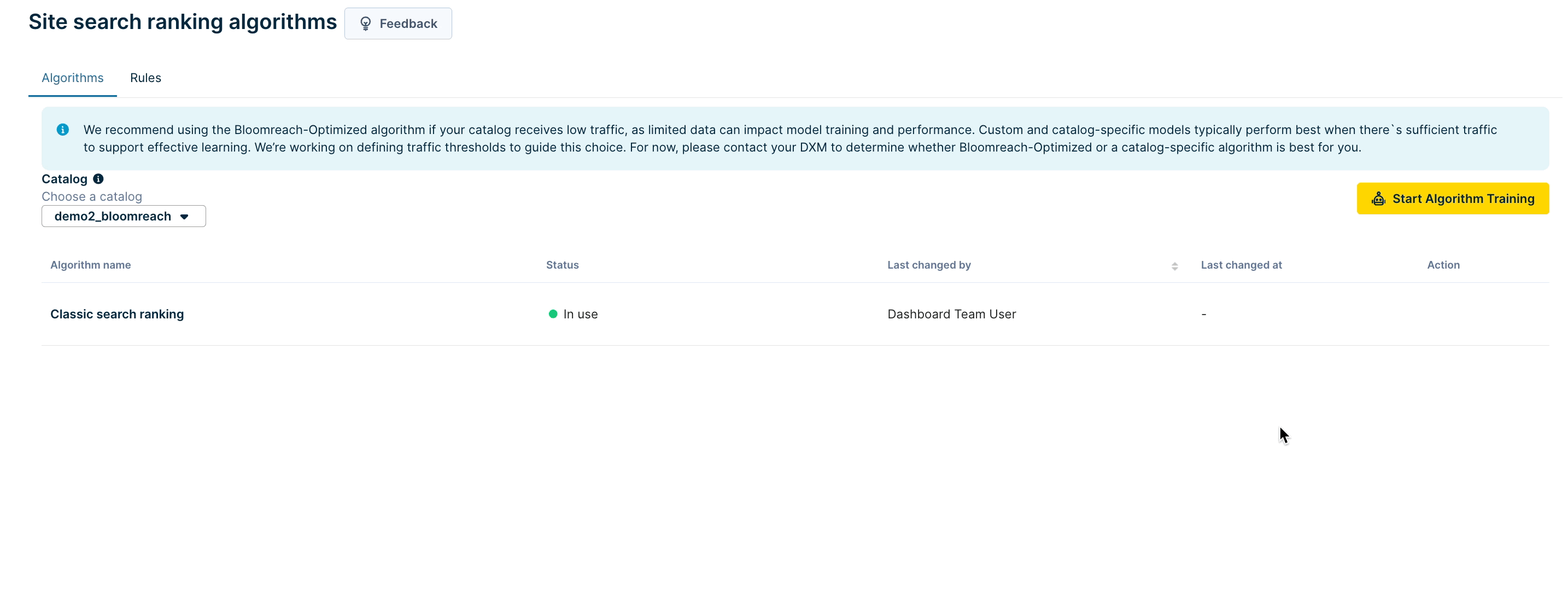Click the catalog dropdown caret arrow

tap(184, 217)
